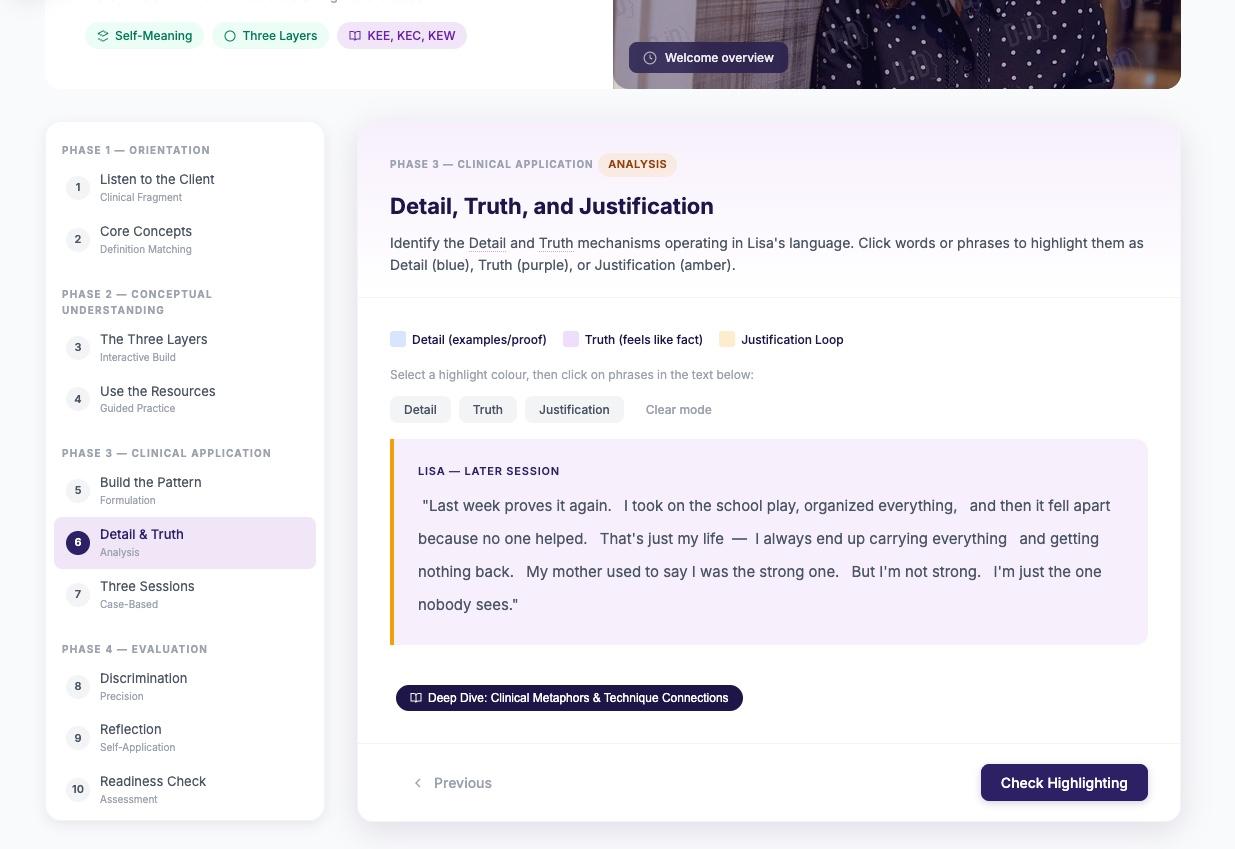The height and width of the screenshot is (849, 1235).
Task: Select step 1 number badge
Action: pos(78,188)
